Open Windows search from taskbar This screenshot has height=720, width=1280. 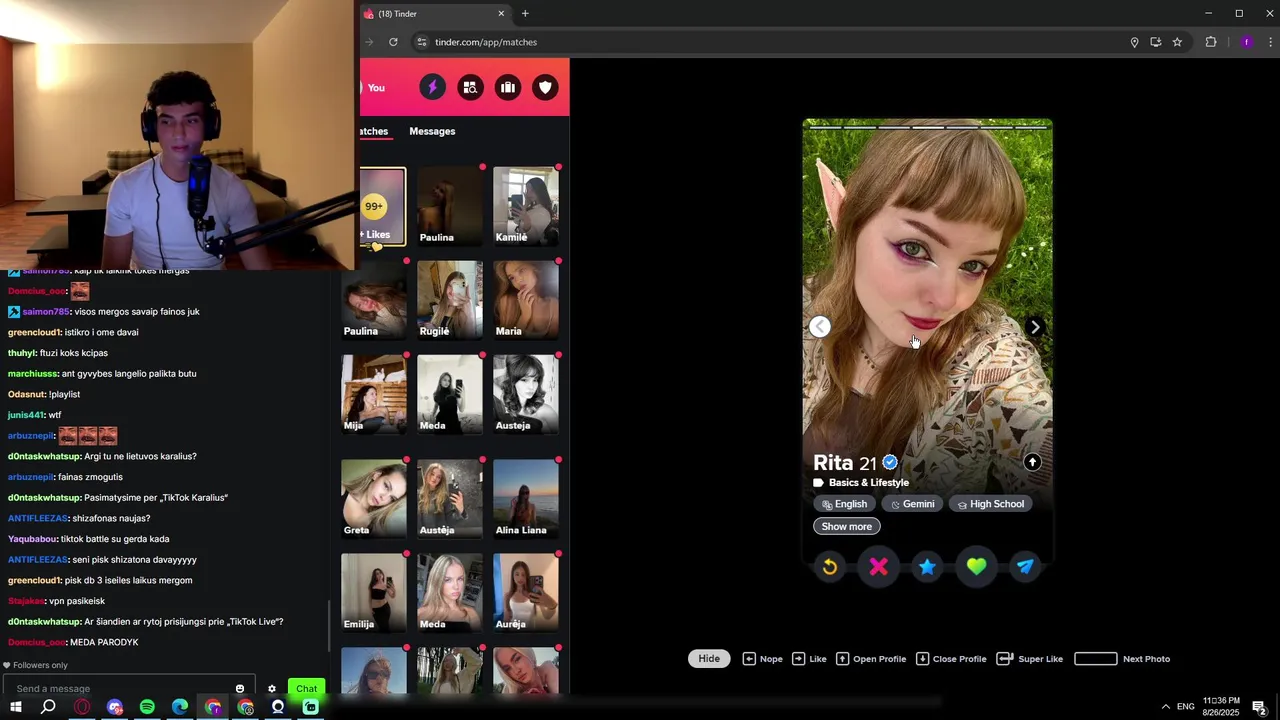tap(48, 707)
